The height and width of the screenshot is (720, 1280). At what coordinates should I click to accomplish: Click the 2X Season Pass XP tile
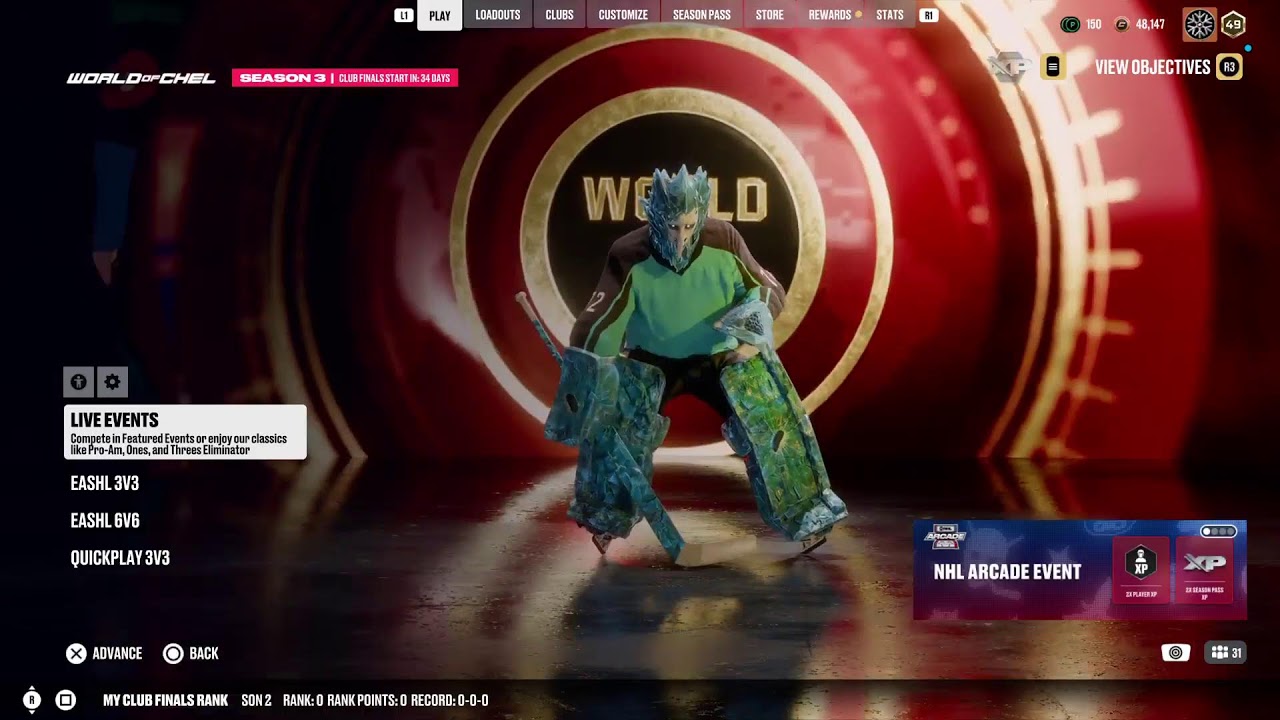click(1204, 570)
